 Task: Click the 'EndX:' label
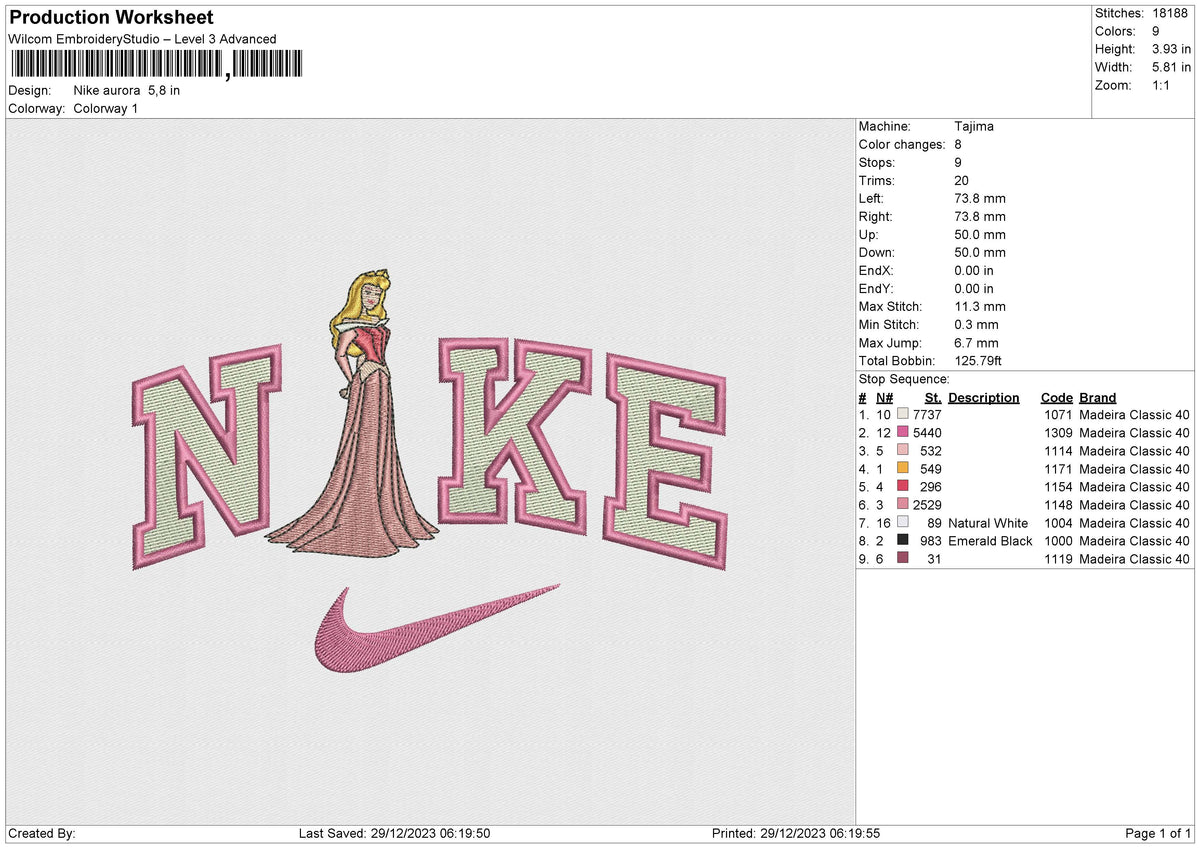876,270
